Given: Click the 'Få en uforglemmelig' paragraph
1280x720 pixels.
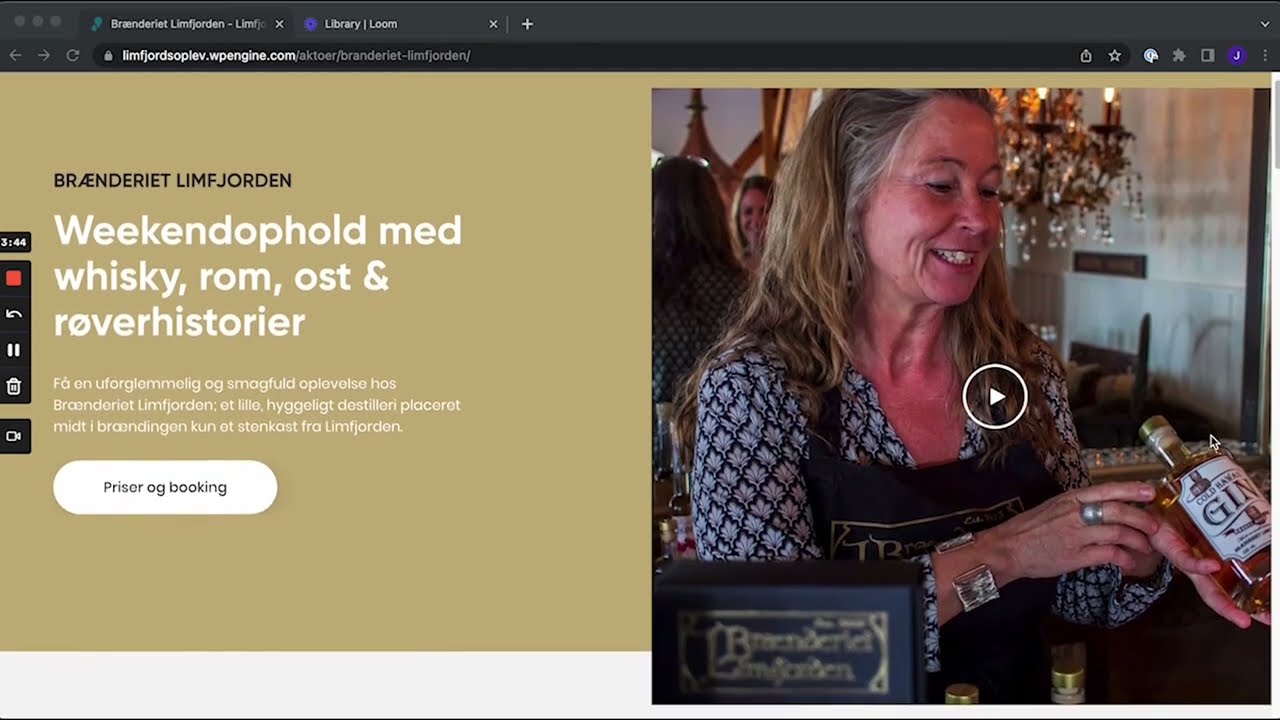Looking at the screenshot, I should (257, 405).
